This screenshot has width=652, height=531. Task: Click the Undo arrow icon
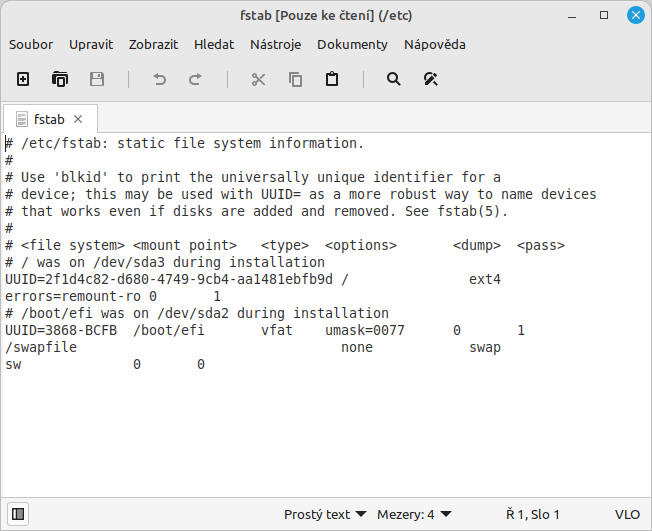159,79
